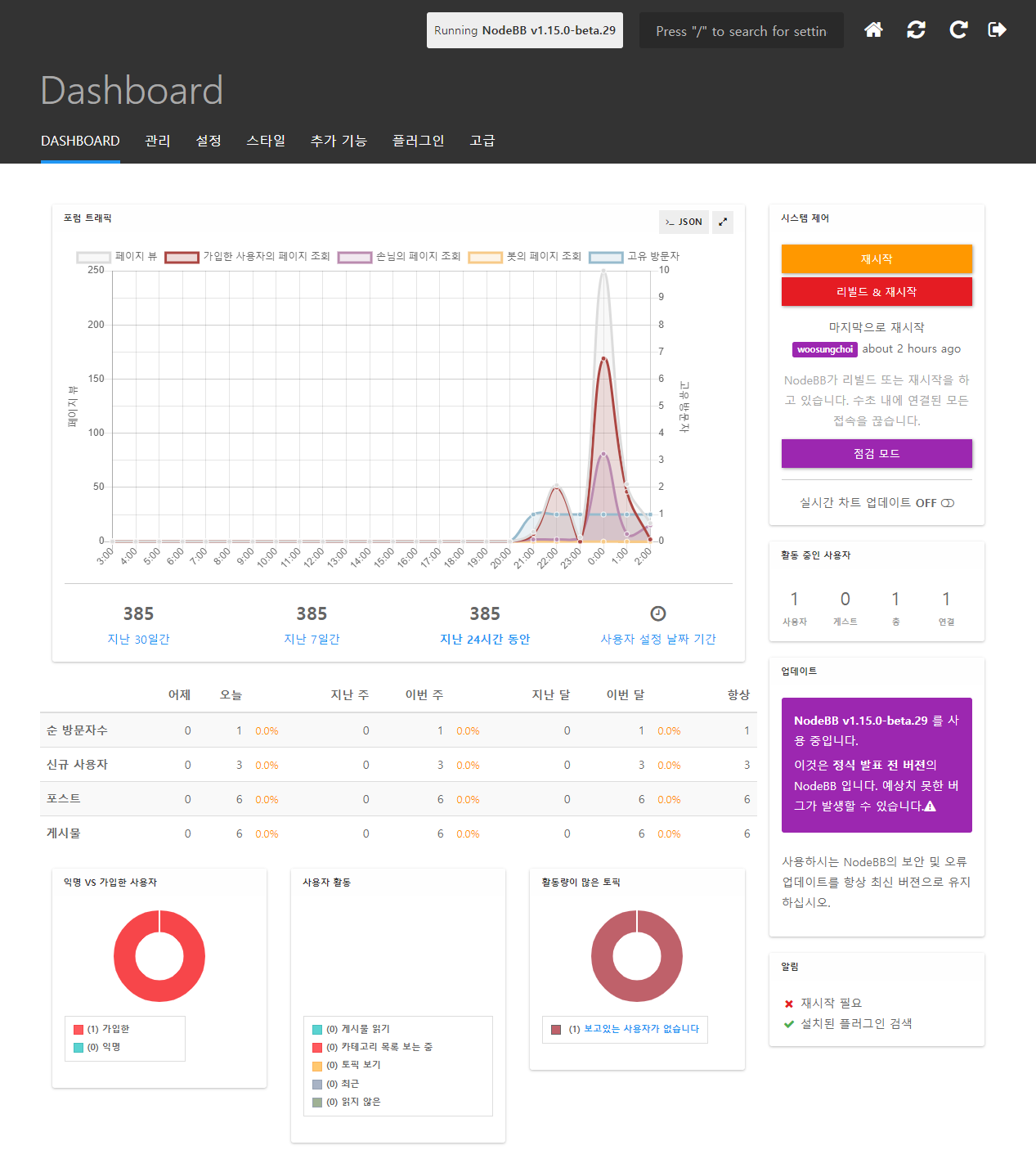Toggle 페이지 뷰 dataset in chart legend

[x=93, y=257]
